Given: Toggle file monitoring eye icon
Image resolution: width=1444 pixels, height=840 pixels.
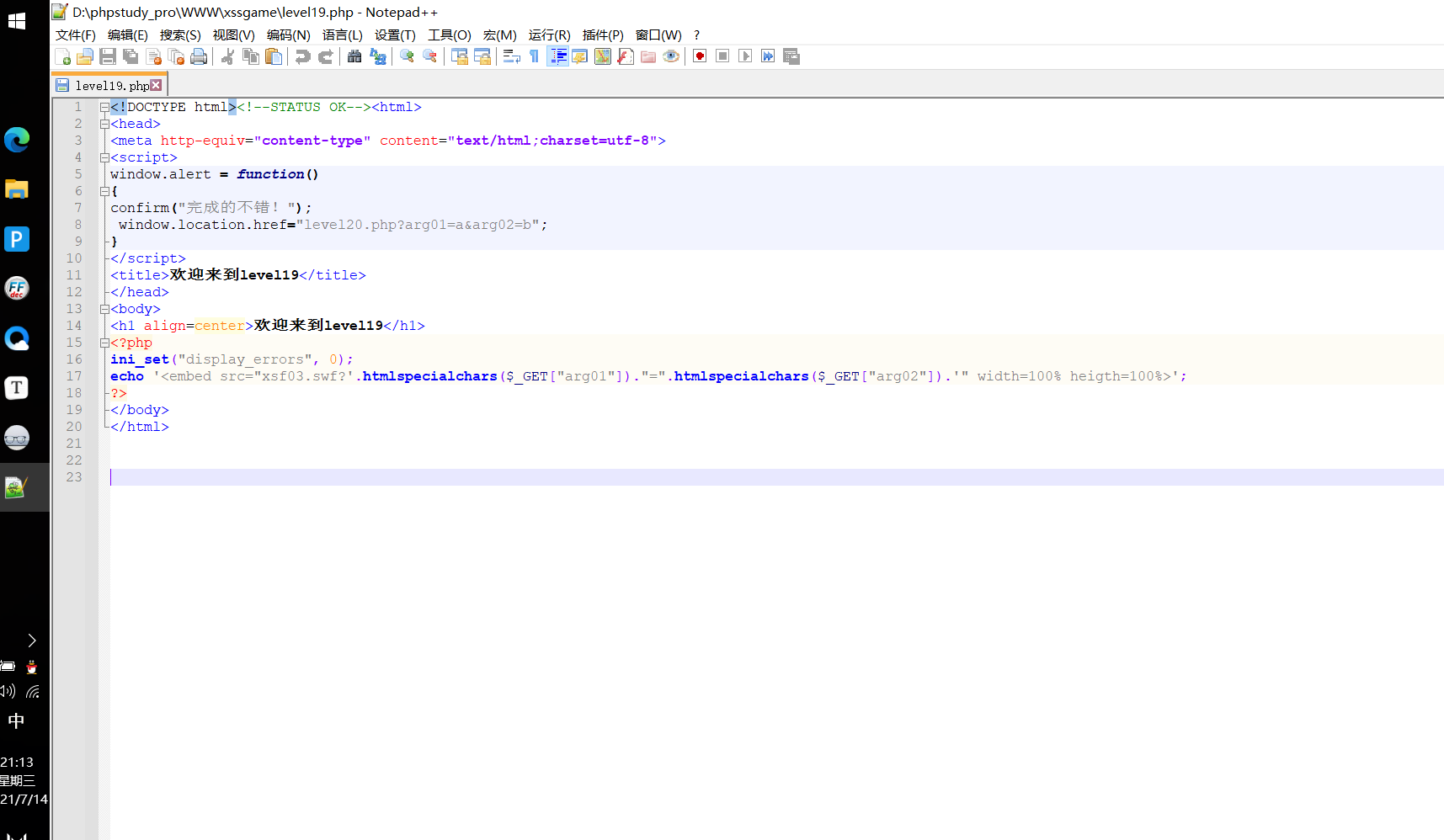Looking at the screenshot, I should [671, 56].
